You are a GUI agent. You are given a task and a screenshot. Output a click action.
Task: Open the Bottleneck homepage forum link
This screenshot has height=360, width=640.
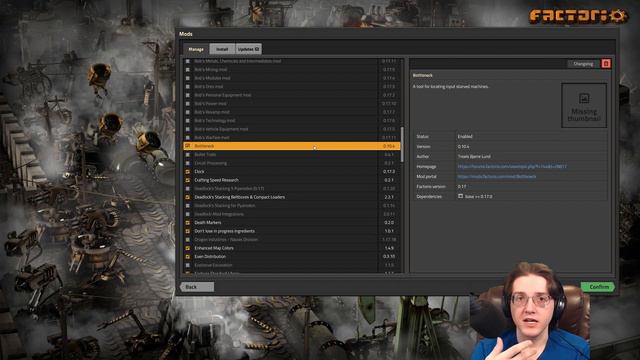[512, 167]
